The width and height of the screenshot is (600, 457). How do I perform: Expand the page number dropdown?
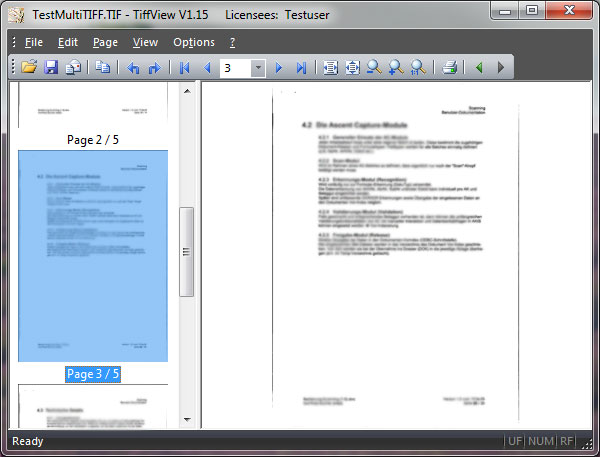click(x=258, y=68)
